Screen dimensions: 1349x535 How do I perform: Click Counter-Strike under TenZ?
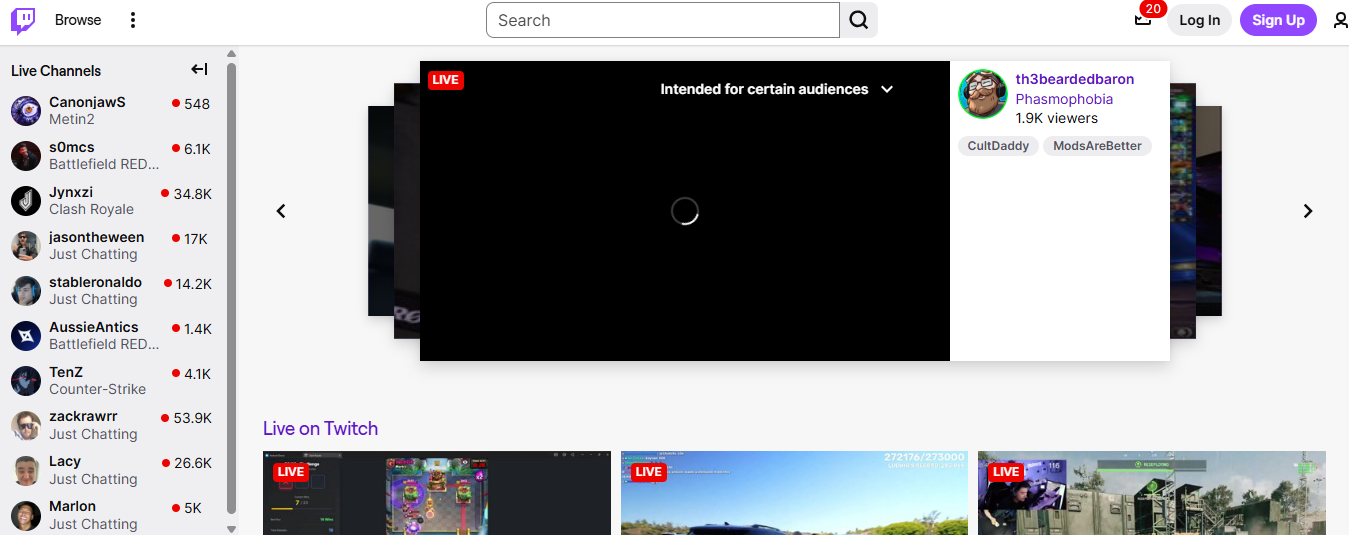pyautogui.click(x=97, y=389)
